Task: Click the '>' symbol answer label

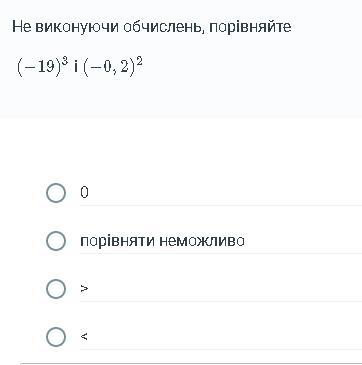Action: tap(84, 289)
